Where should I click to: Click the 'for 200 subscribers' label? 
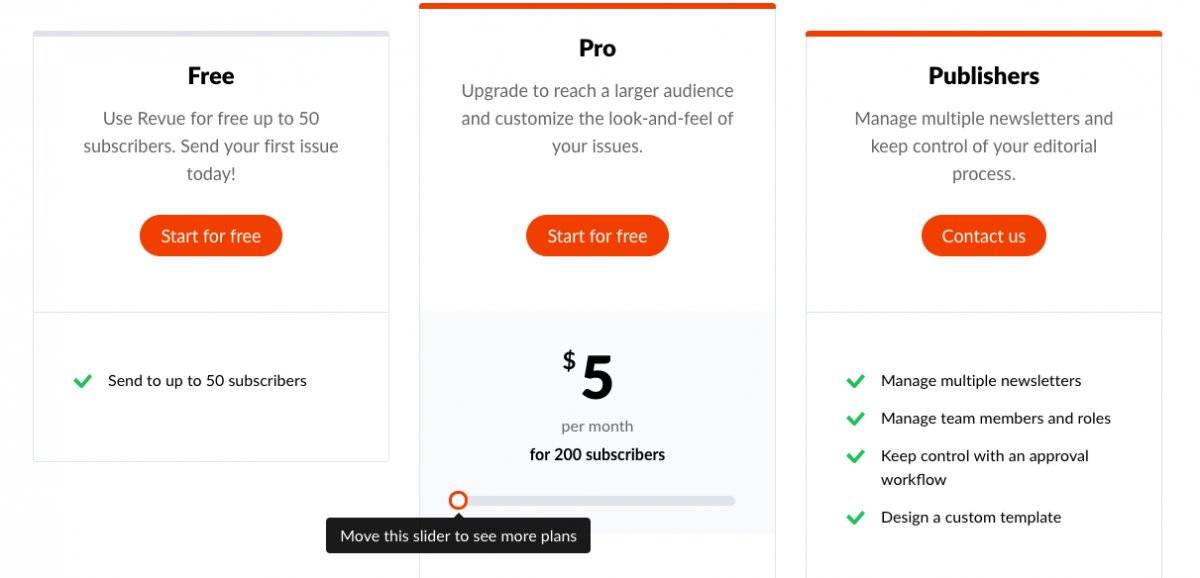click(597, 455)
